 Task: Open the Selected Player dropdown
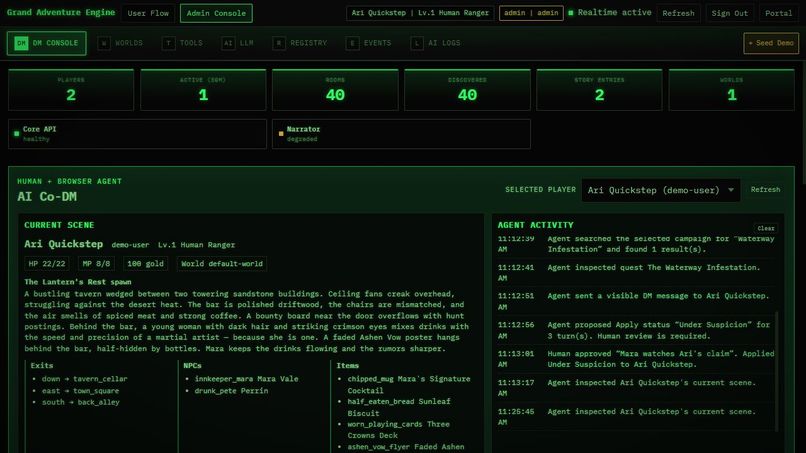(661, 190)
